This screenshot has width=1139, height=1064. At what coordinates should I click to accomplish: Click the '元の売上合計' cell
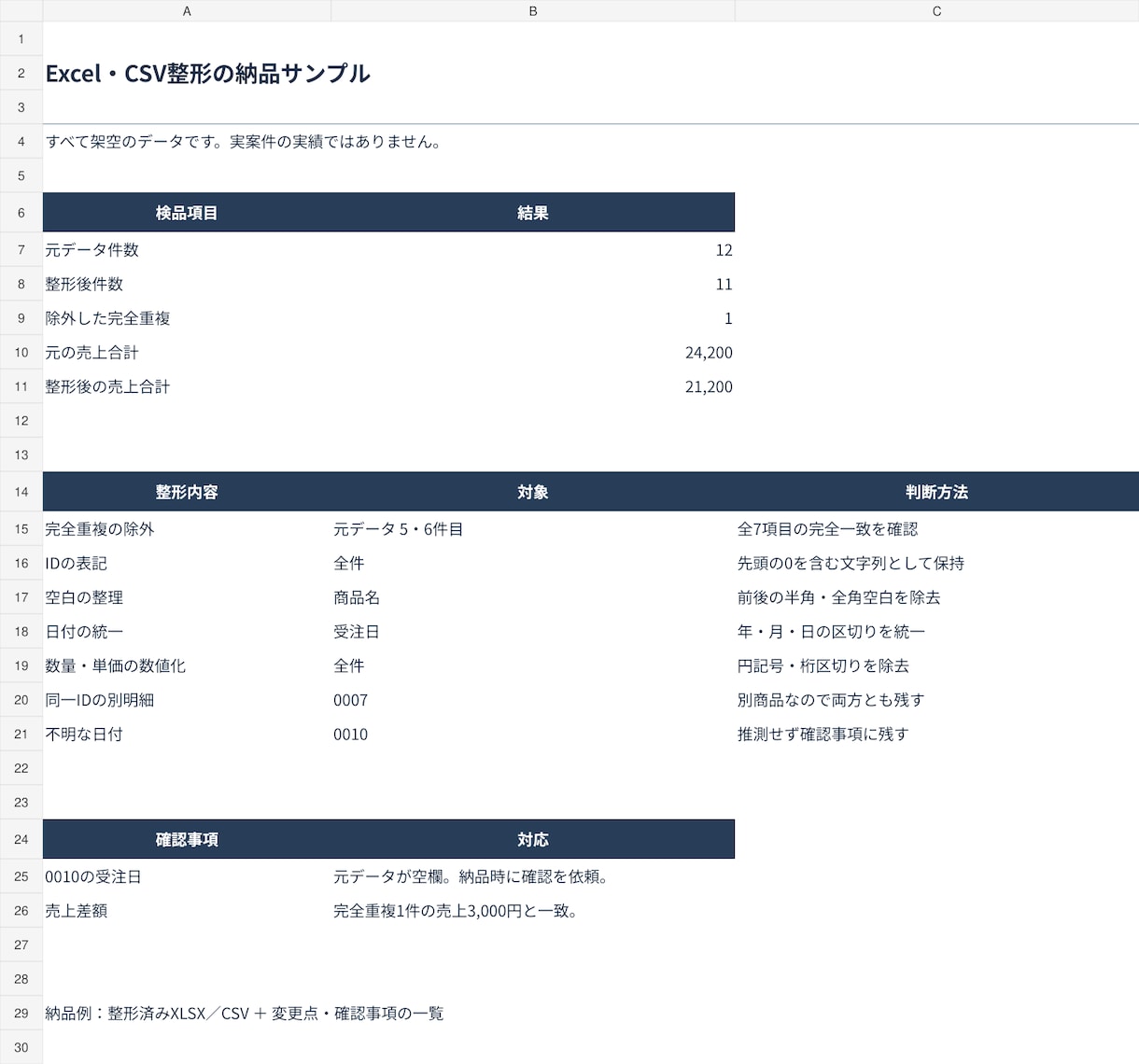[x=187, y=353]
